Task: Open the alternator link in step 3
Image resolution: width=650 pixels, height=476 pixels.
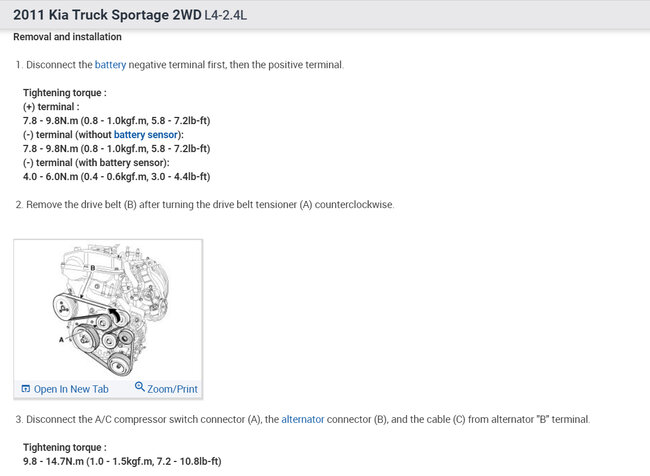Action: pyautogui.click(x=303, y=419)
